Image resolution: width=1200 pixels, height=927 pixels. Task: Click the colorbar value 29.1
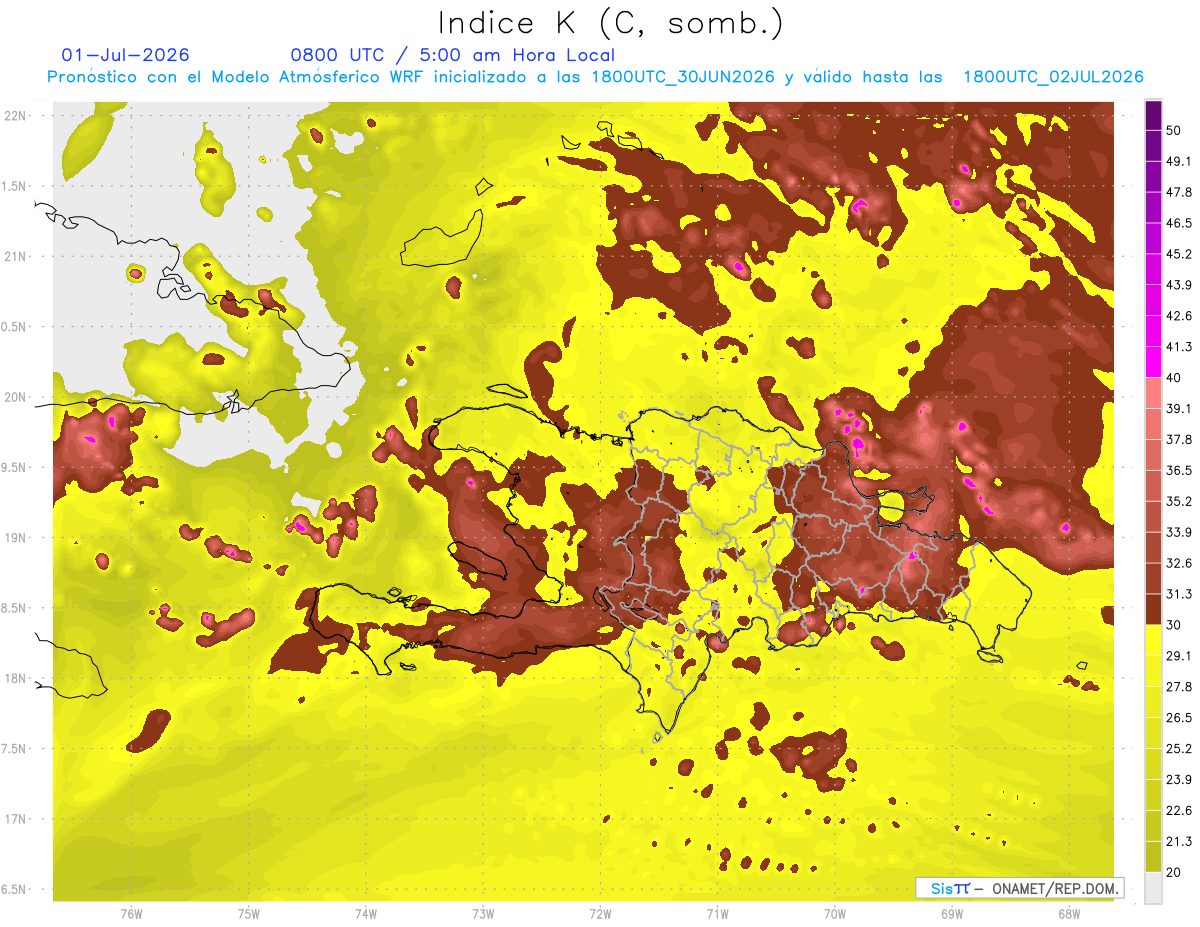coord(1177,656)
